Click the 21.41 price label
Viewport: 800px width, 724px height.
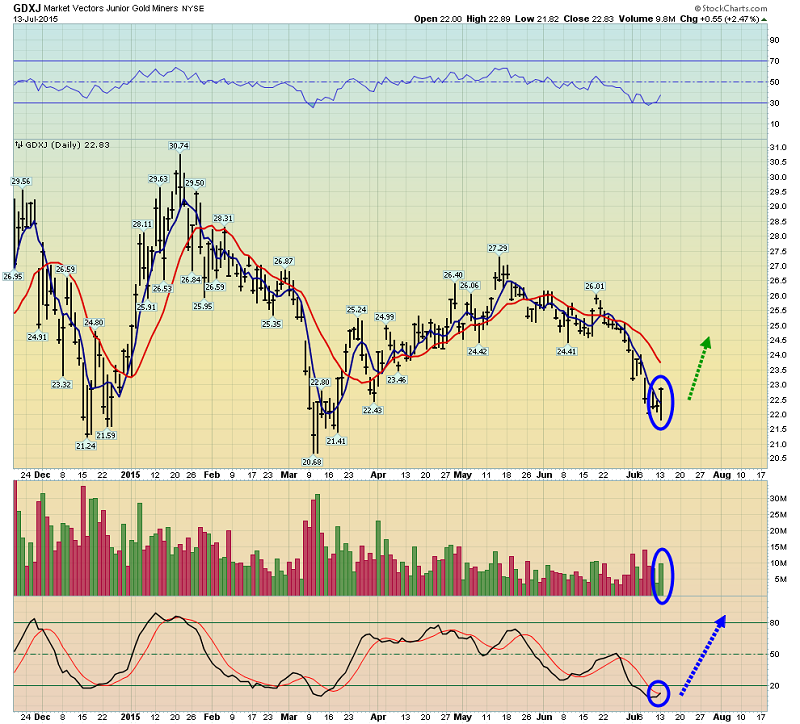click(336, 441)
